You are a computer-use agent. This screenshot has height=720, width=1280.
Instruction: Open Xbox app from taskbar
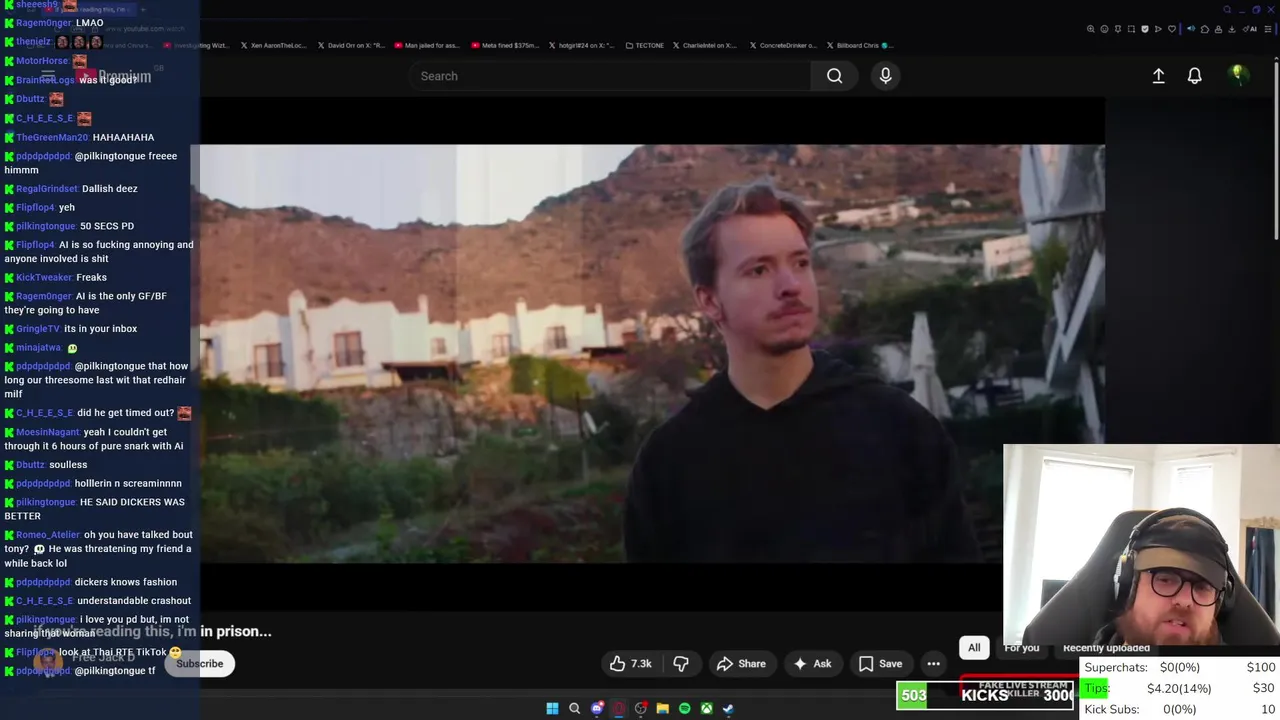(x=706, y=709)
